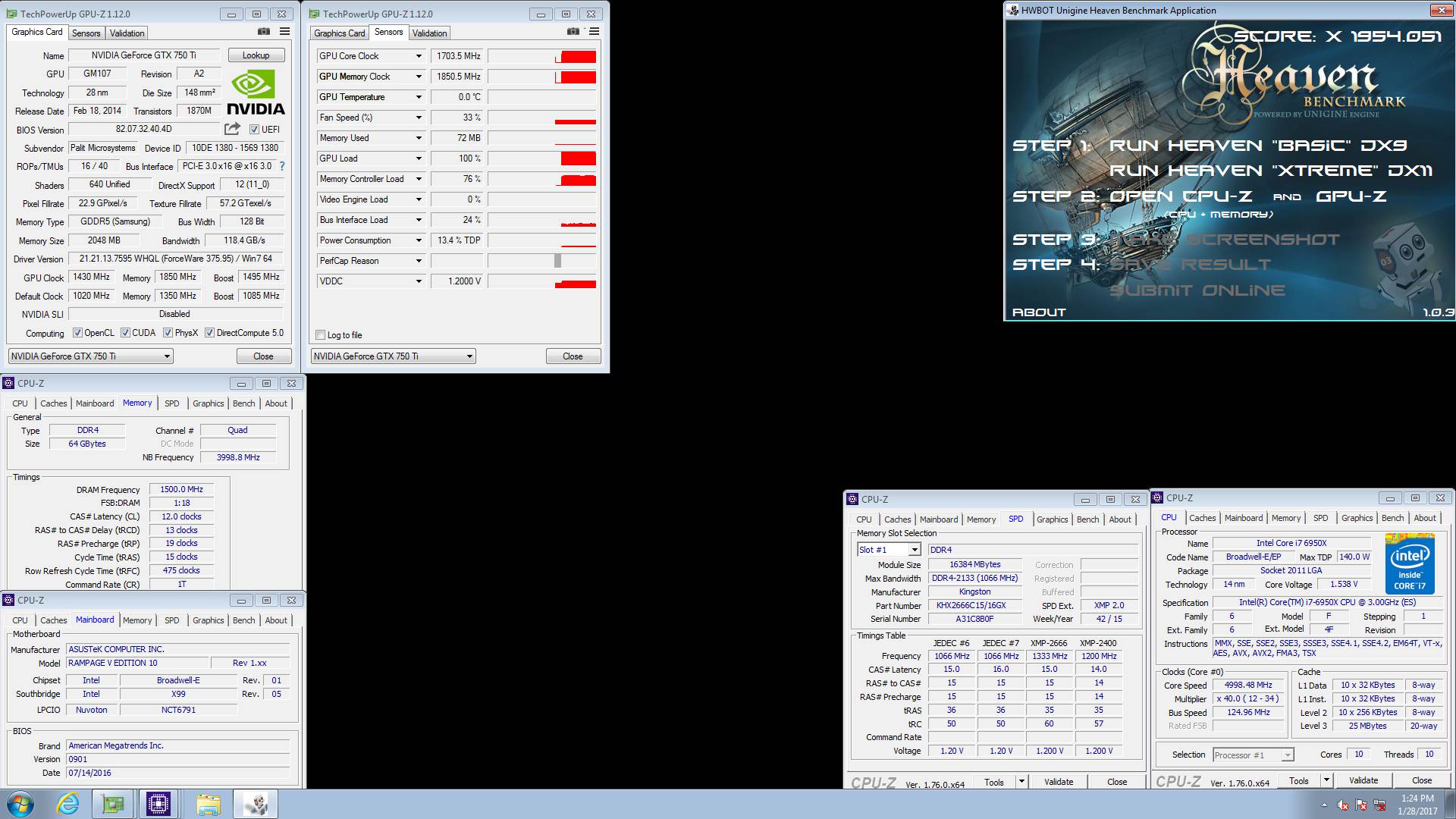This screenshot has width=1456, height=819.
Task: Open SPD tab in CPU-Z Mainboard window
Action: coord(172,620)
